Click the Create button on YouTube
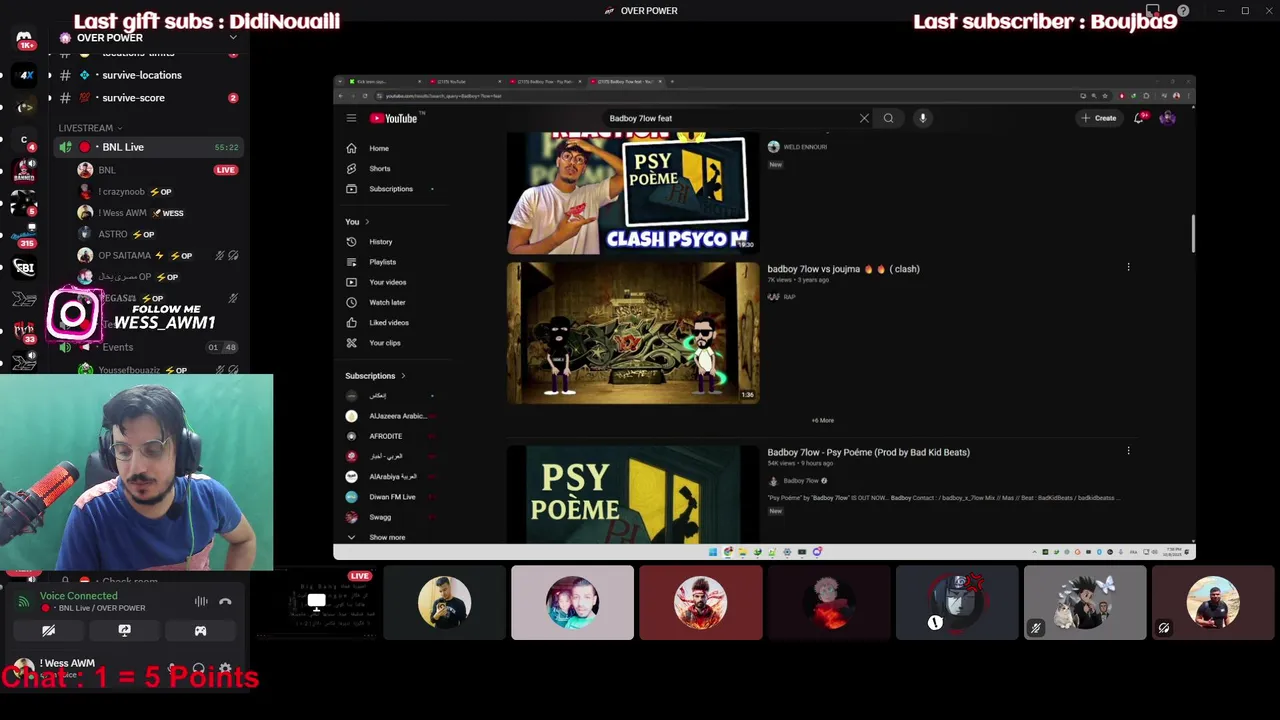 [1098, 118]
